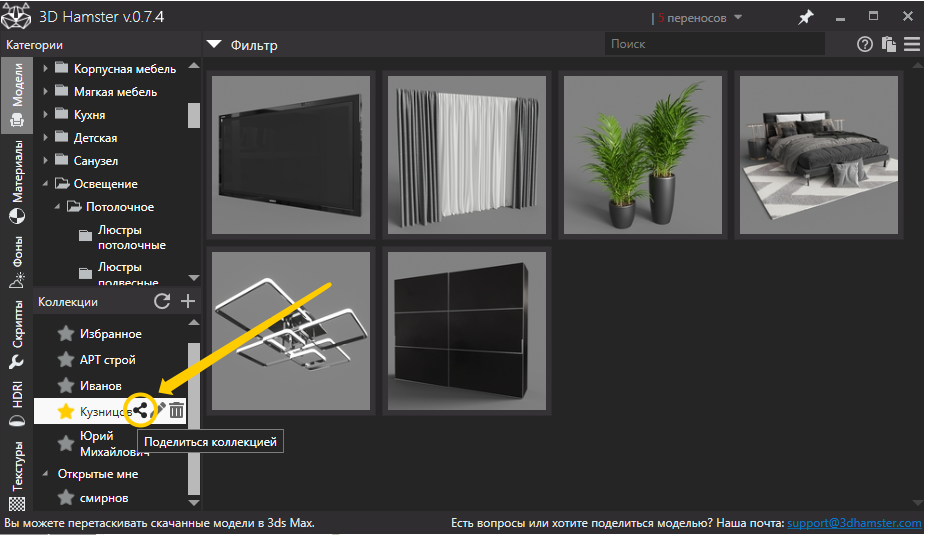
Task: Switch to the HDRI tab
Action: tap(17, 403)
